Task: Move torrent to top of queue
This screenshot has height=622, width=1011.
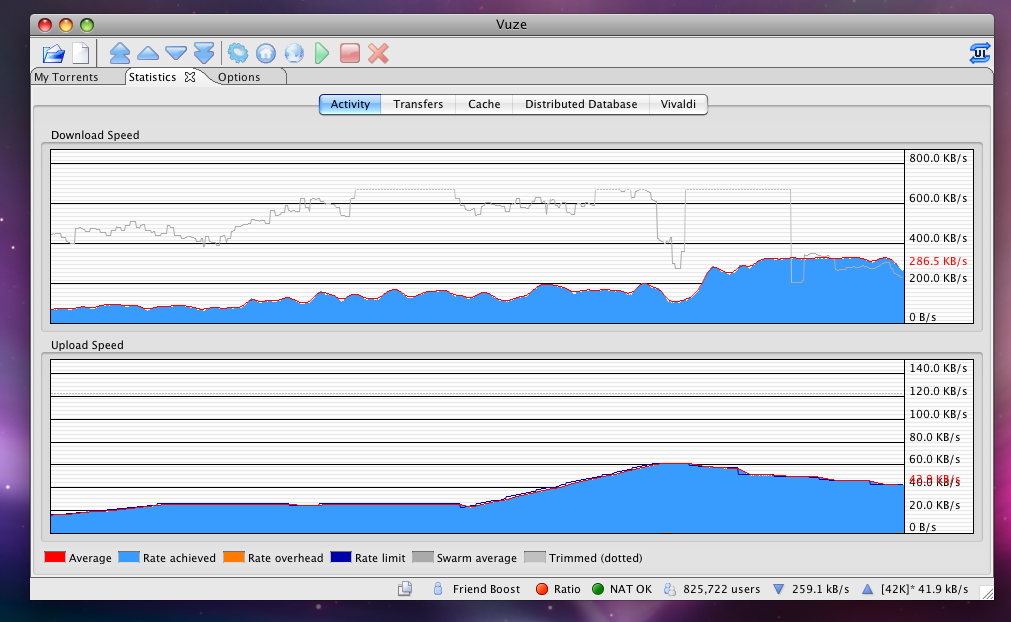Action: (x=119, y=52)
